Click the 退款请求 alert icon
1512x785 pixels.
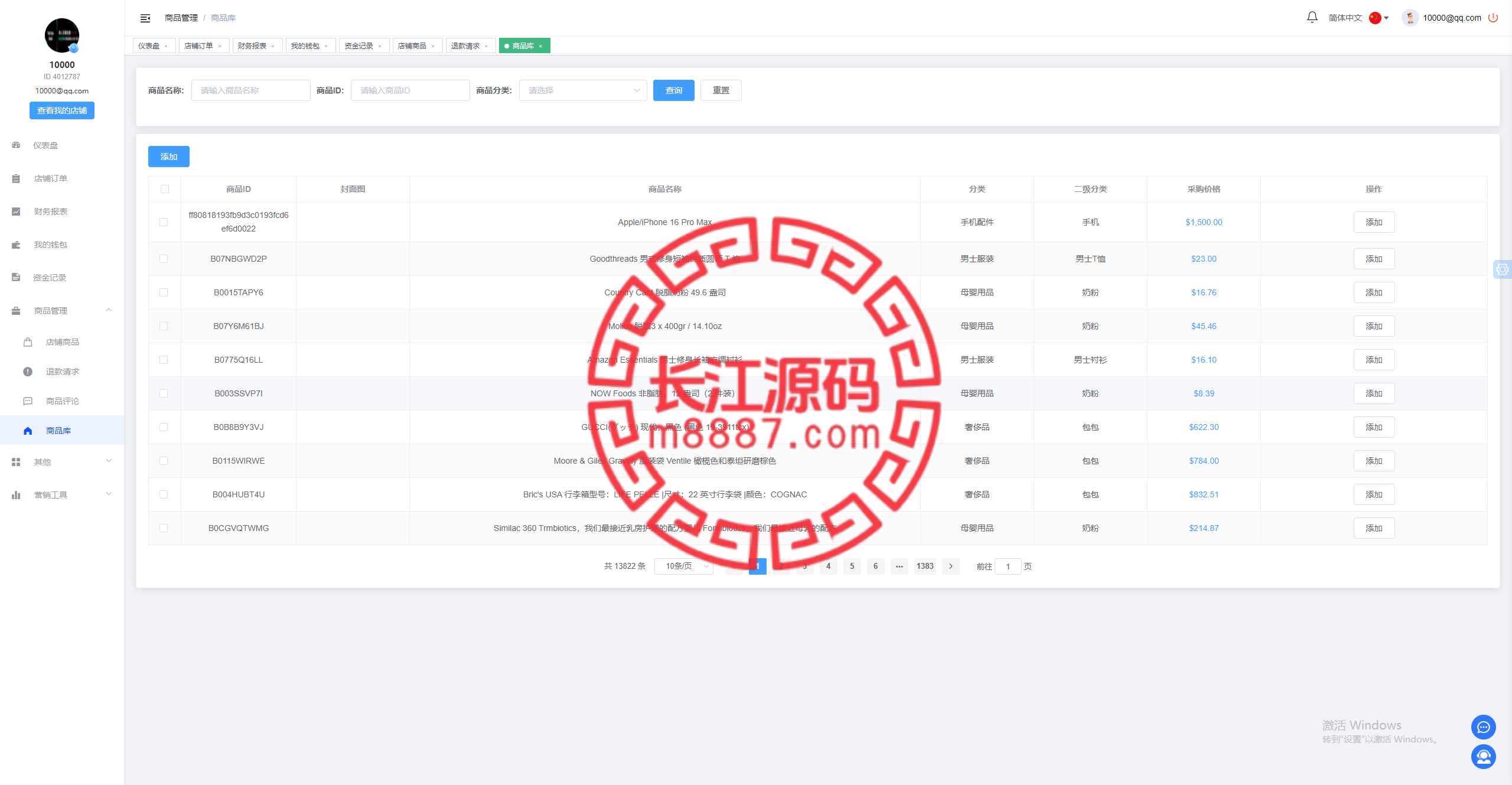click(28, 372)
